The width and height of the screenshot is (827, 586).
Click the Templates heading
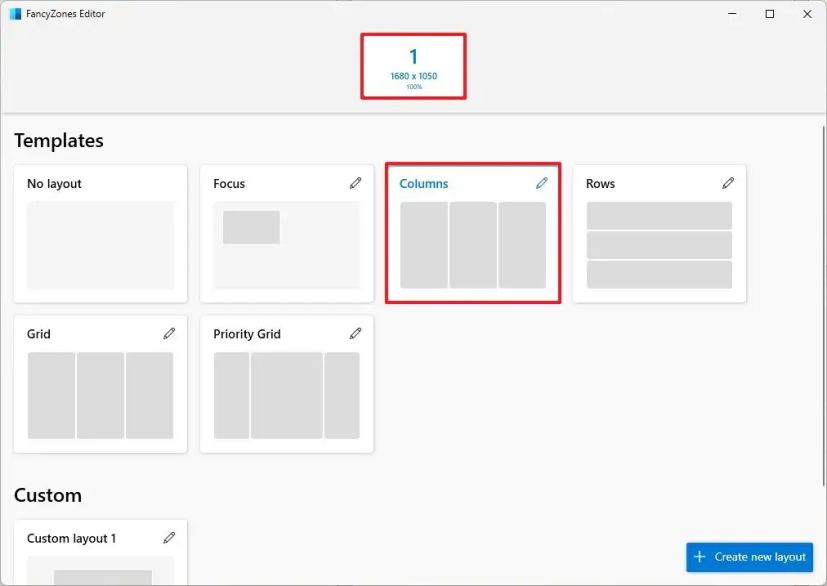point(59,141)
